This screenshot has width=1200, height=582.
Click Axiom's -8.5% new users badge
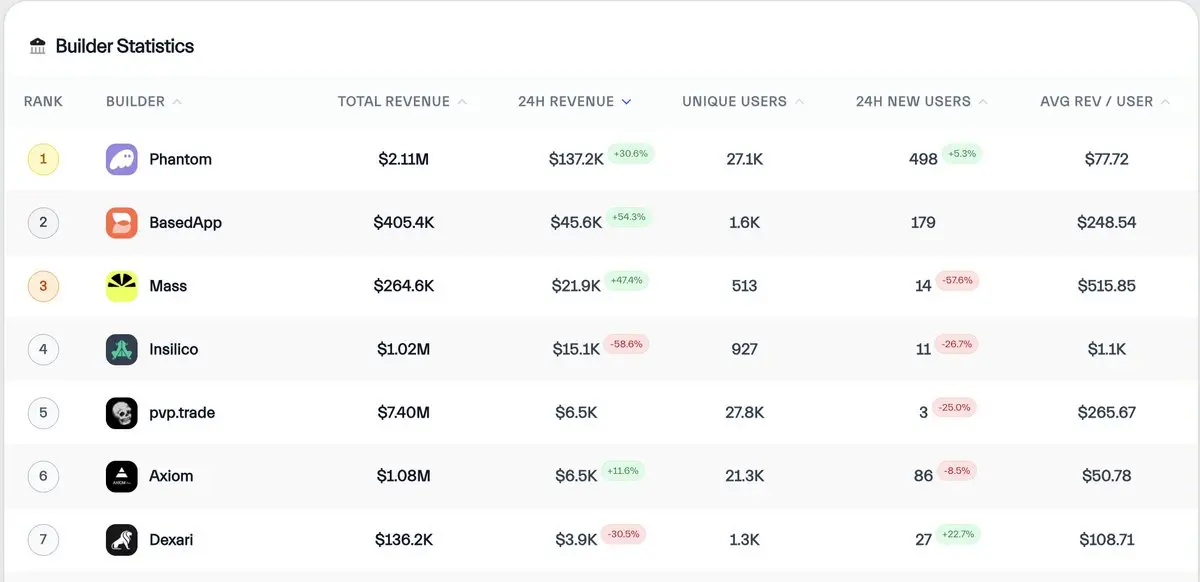(x=956, y=470)
